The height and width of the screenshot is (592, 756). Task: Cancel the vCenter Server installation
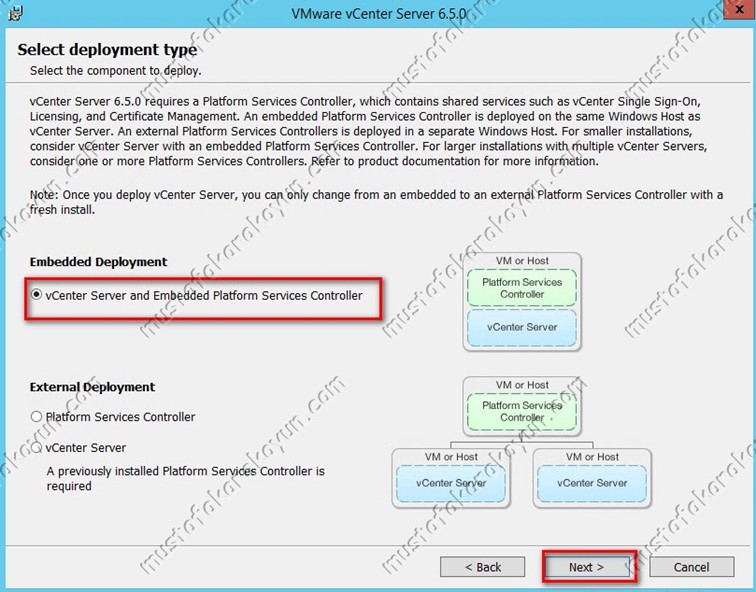[x=691, y=567]
